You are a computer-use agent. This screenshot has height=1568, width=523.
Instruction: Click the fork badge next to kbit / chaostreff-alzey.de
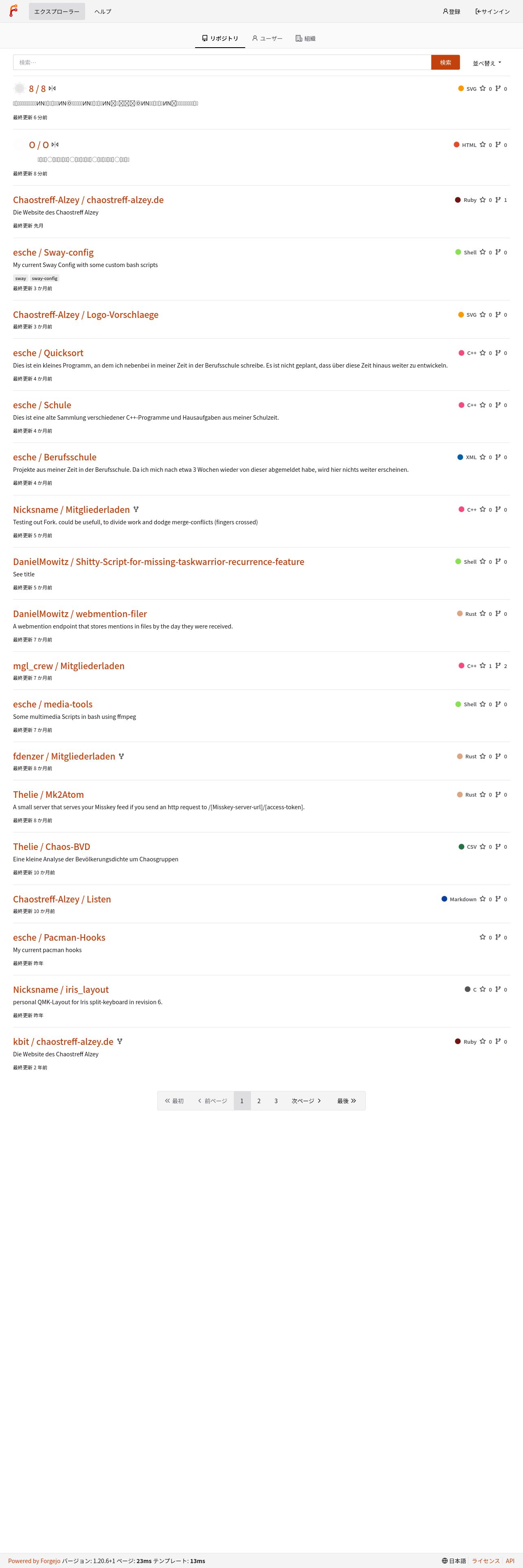pyautogui.click(x=119, y=1042)
